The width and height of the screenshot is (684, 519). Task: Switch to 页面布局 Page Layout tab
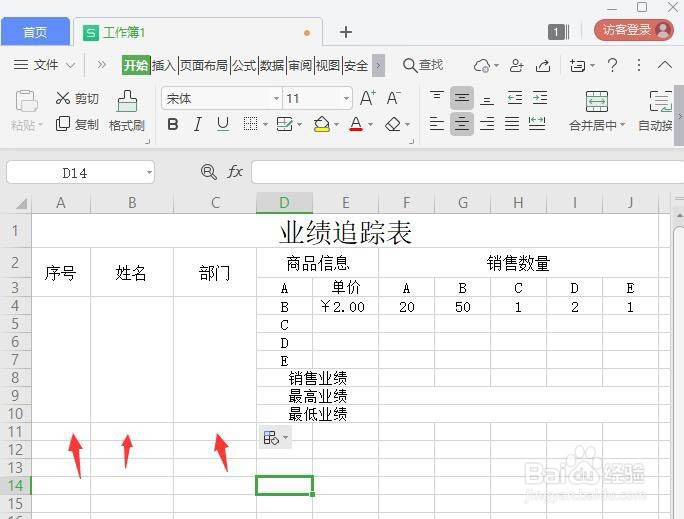coord(204,65)
